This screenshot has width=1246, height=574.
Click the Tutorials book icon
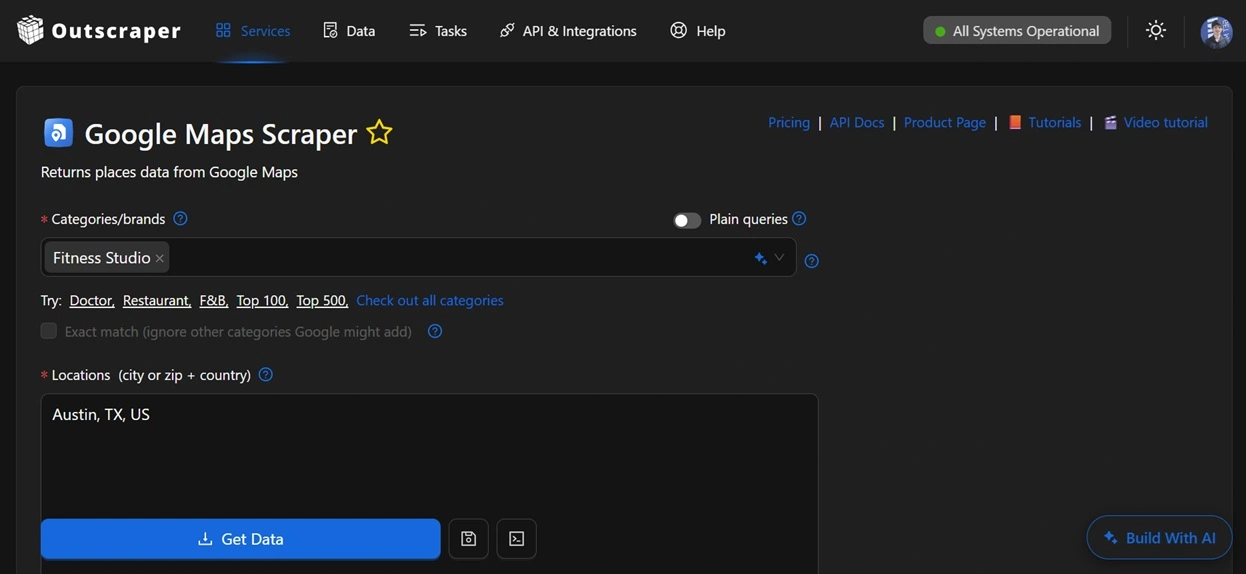(x=1015, y=122)
